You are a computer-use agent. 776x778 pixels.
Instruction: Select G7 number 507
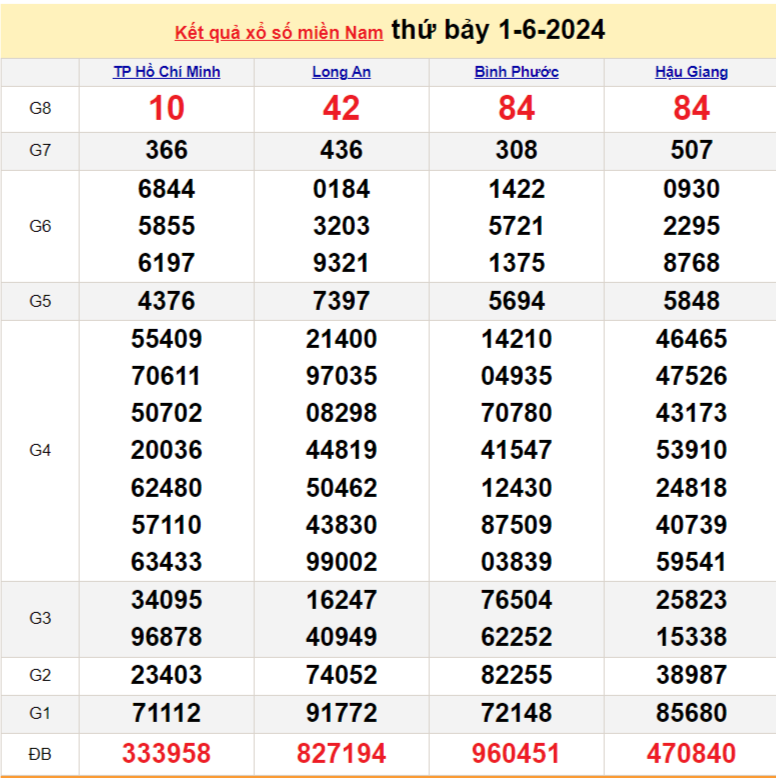coord(692,150)
